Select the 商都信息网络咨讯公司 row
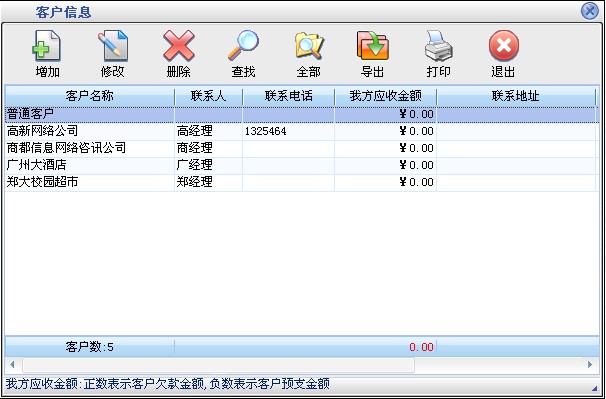The height and width of the screenshot is (399, 606). [300, 148]
